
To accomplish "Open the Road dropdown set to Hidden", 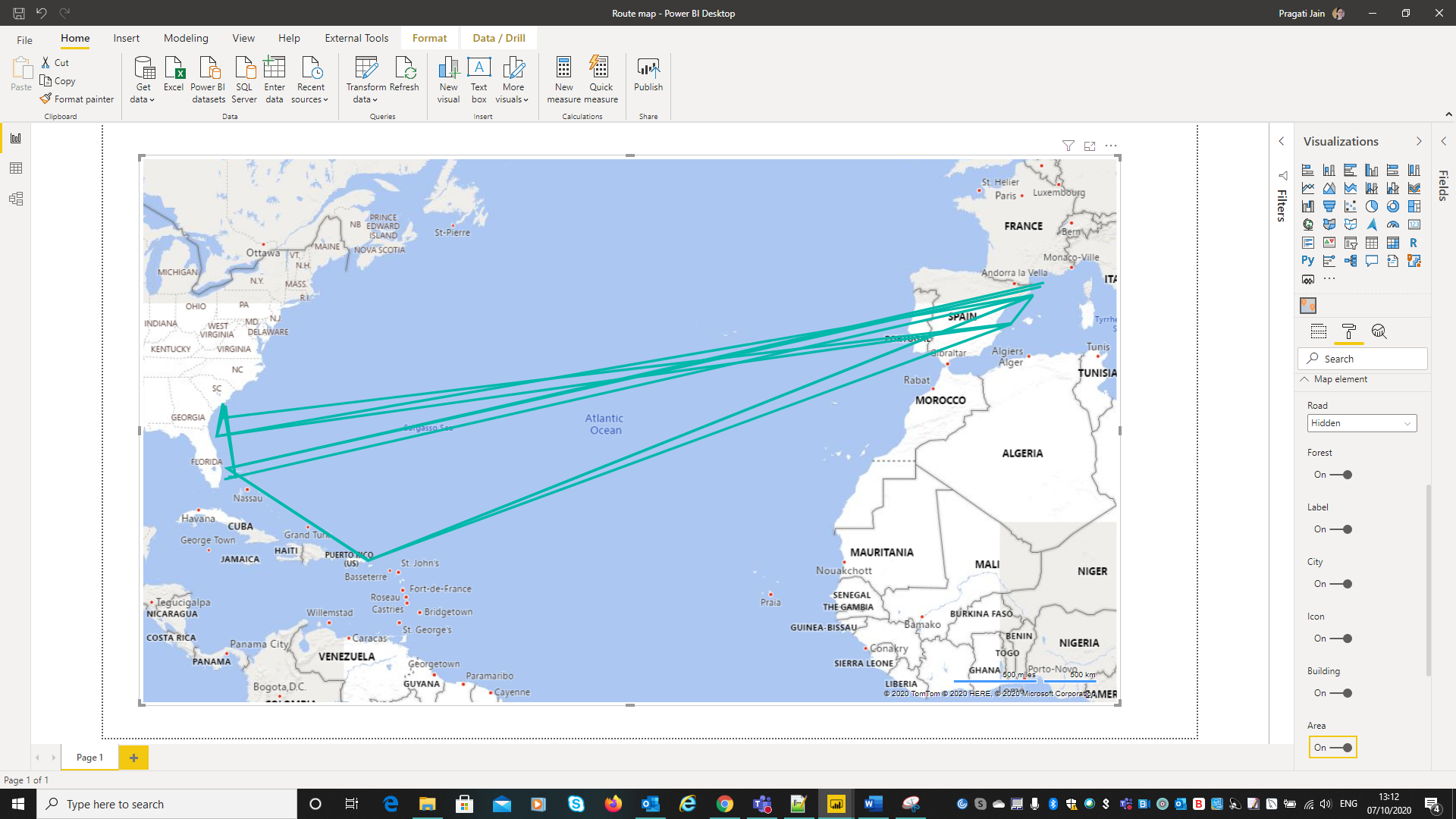I will [1362, 423].
